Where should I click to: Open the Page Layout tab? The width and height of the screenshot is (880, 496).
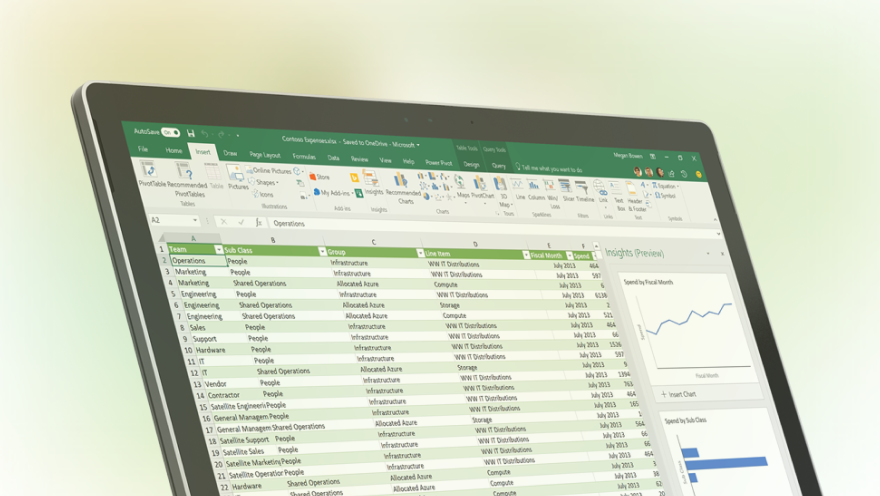(264, 154)
